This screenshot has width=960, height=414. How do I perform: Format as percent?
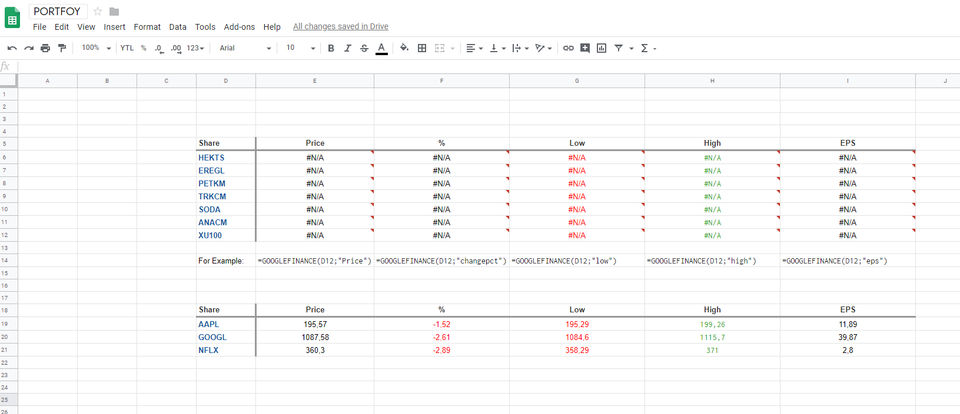[144, 48]
